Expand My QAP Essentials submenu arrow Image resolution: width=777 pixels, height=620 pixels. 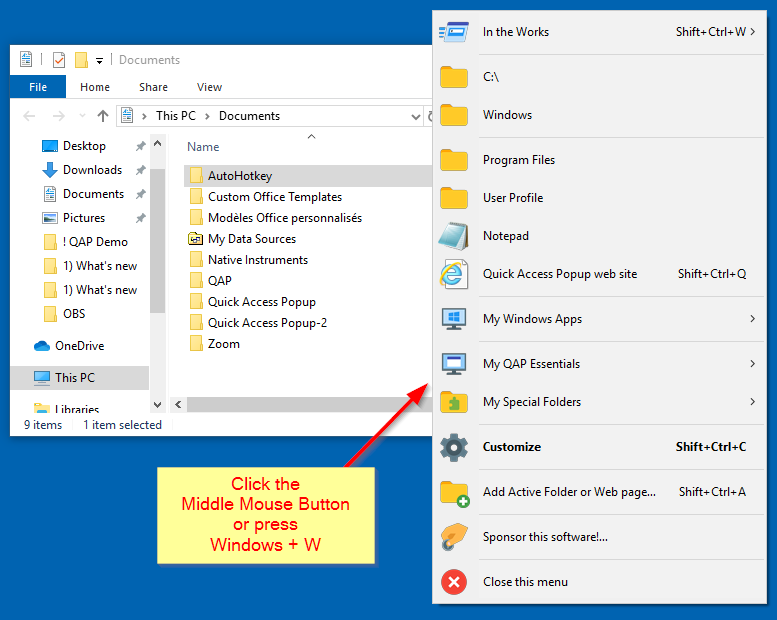[x=753, y=364]
